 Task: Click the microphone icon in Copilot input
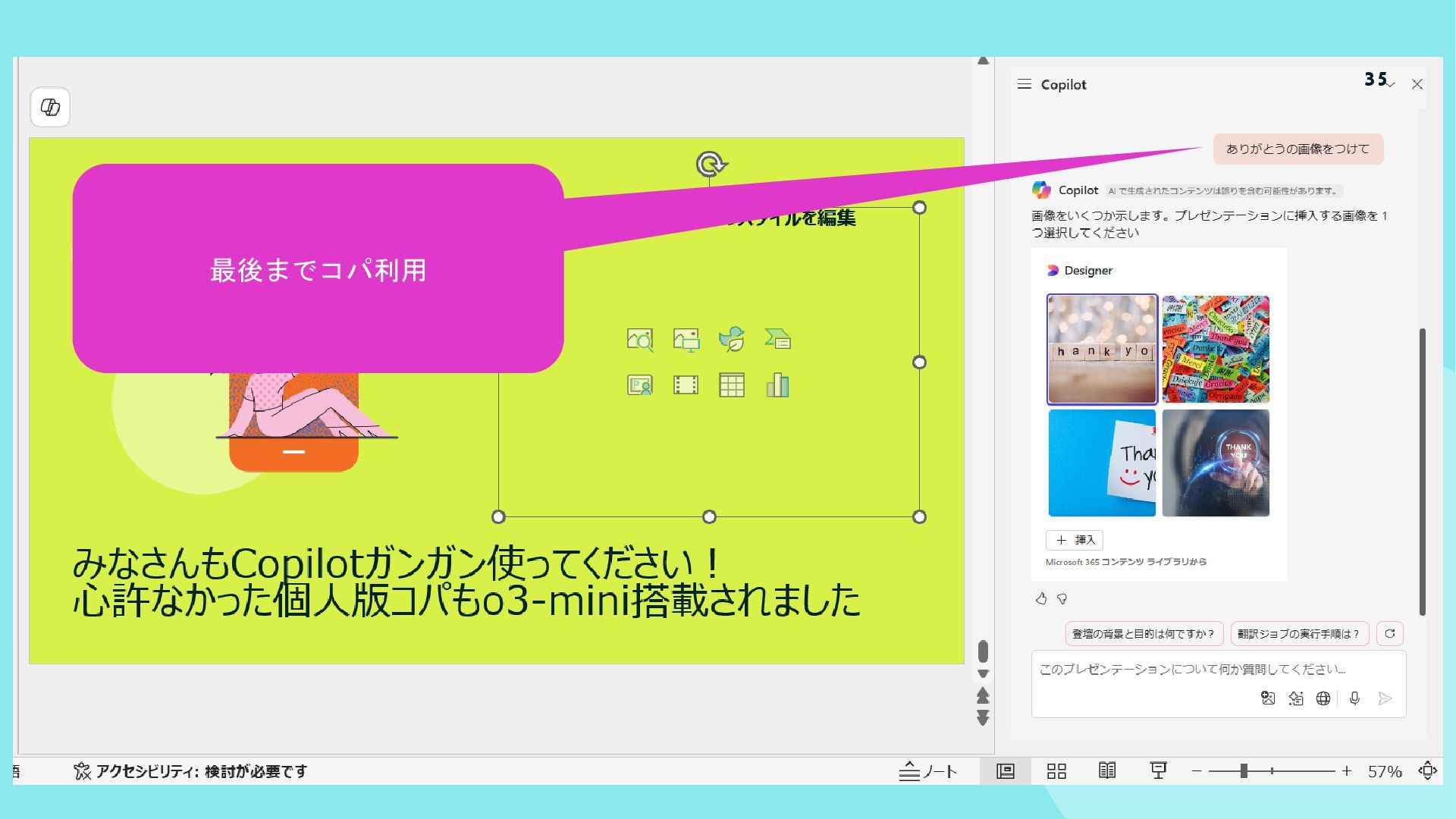[1354, 698]
